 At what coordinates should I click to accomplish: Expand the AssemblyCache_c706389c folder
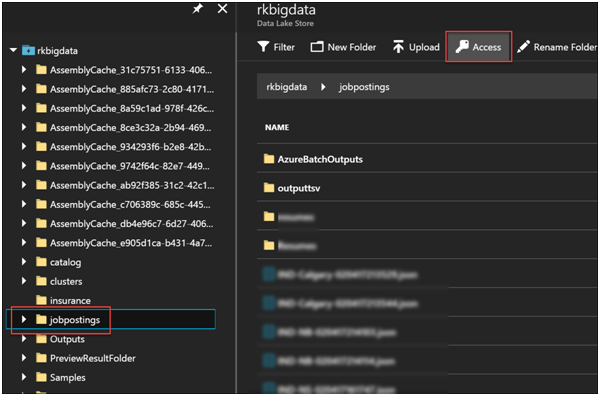pos(24,204)
